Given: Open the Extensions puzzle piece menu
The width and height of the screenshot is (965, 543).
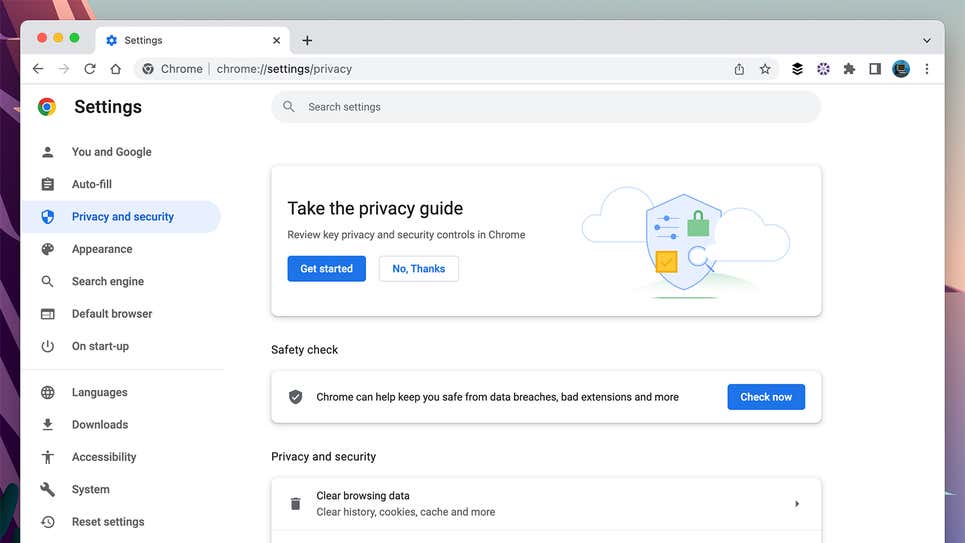Looking at the screenshot, I should 849,69.
